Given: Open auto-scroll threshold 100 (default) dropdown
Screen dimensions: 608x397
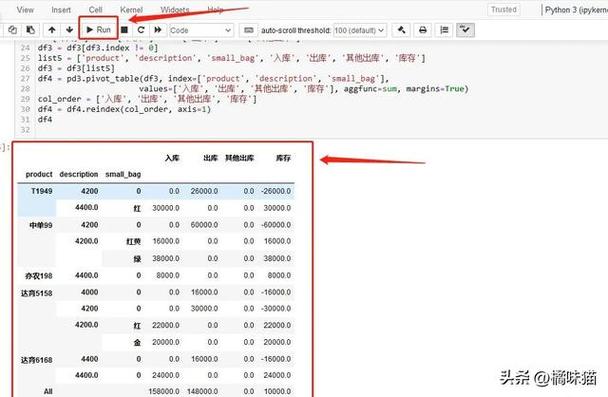Looking at the screenshot, I should 359,30.
